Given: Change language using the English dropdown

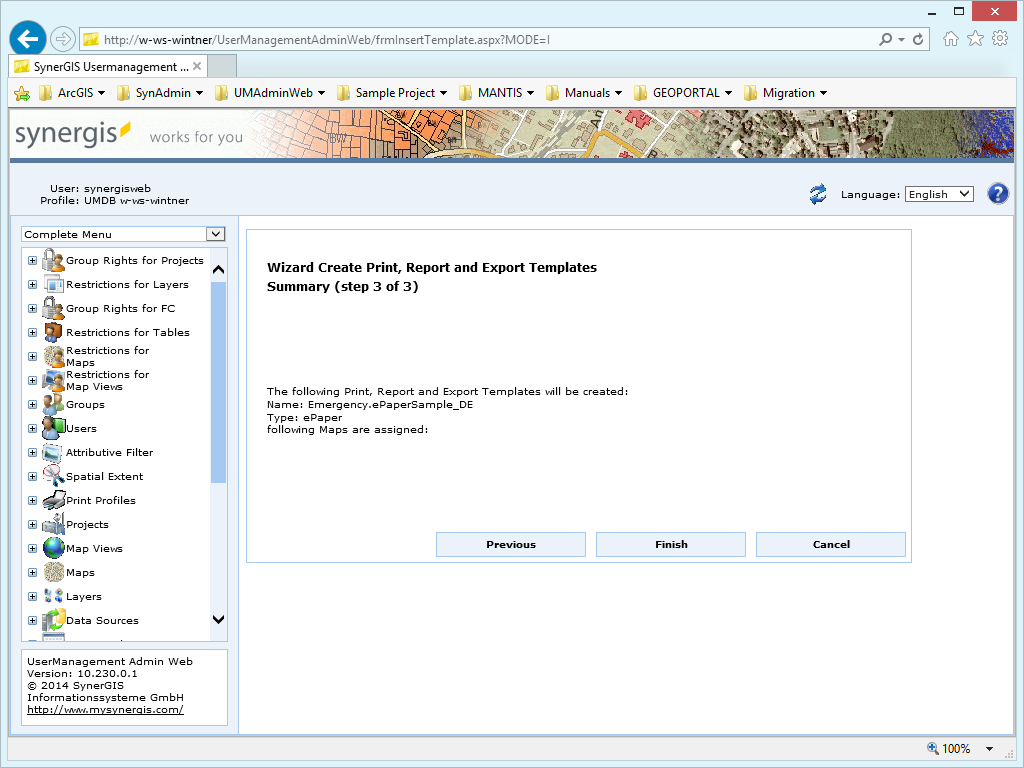Looking at the screenshot, I should (938, 194).
